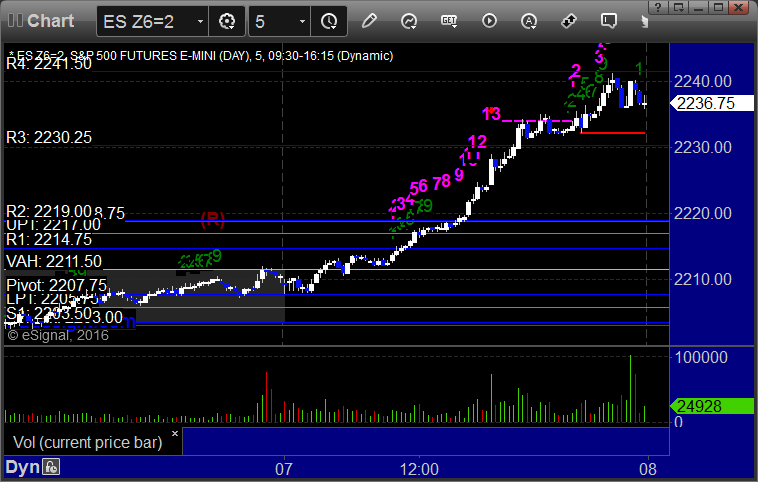Click the 2210.00 price axis label
The width and height of the screenshot is (758, 482).
click(702, 279)
